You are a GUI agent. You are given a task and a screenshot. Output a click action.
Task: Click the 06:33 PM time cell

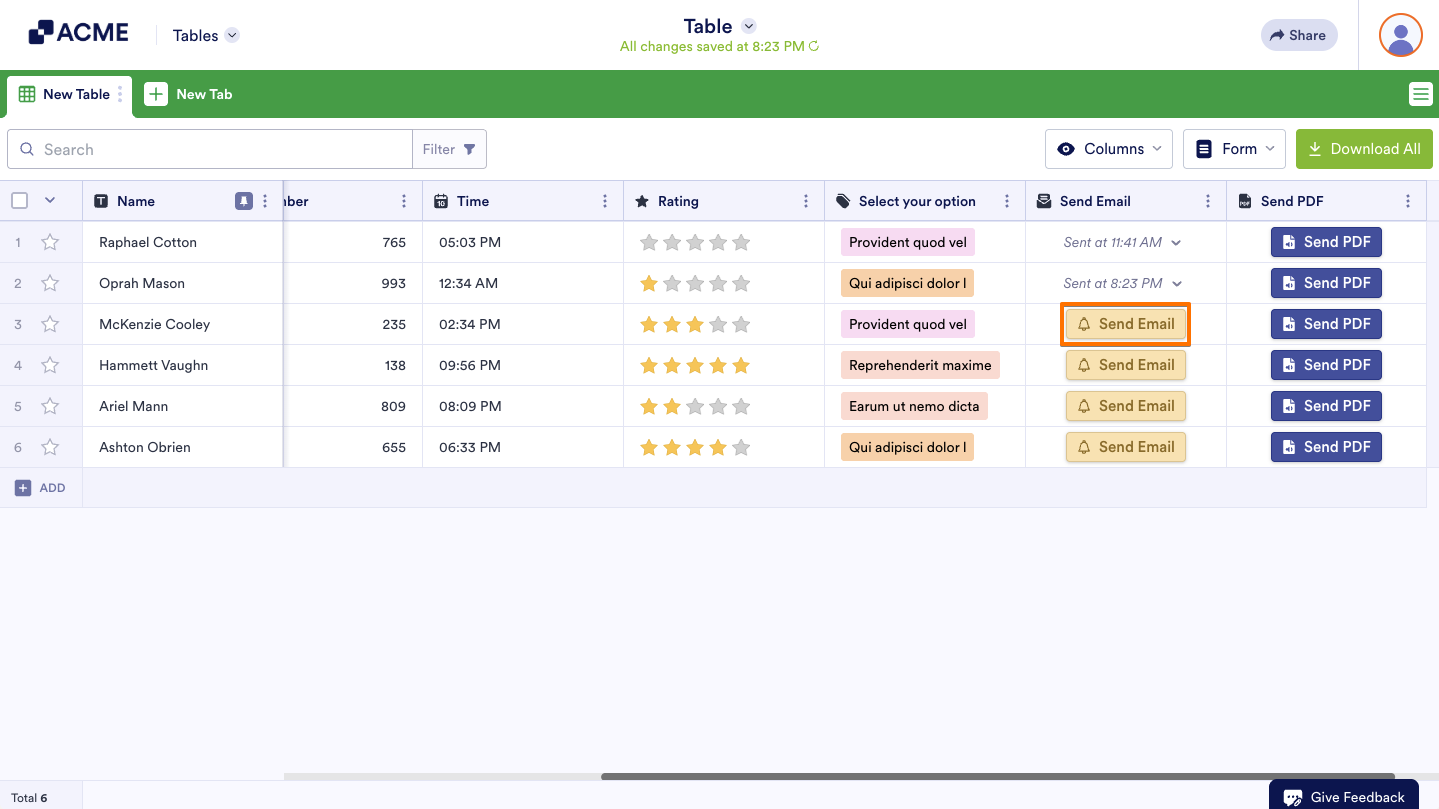tap(523, 447)
